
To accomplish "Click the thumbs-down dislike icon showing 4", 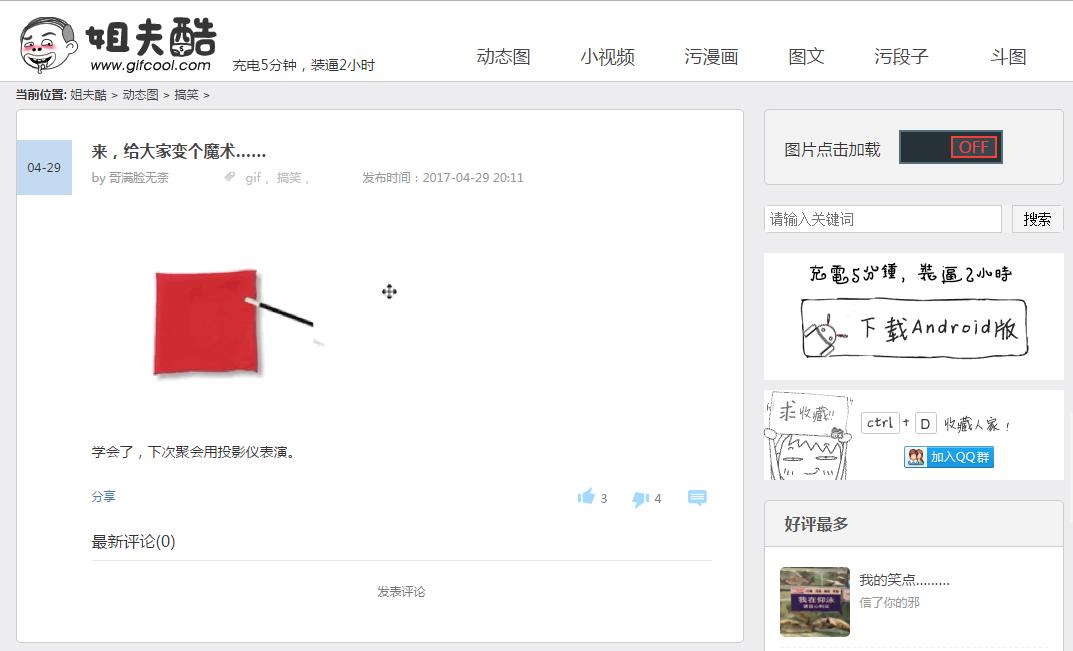I will (x=640, y=498).
